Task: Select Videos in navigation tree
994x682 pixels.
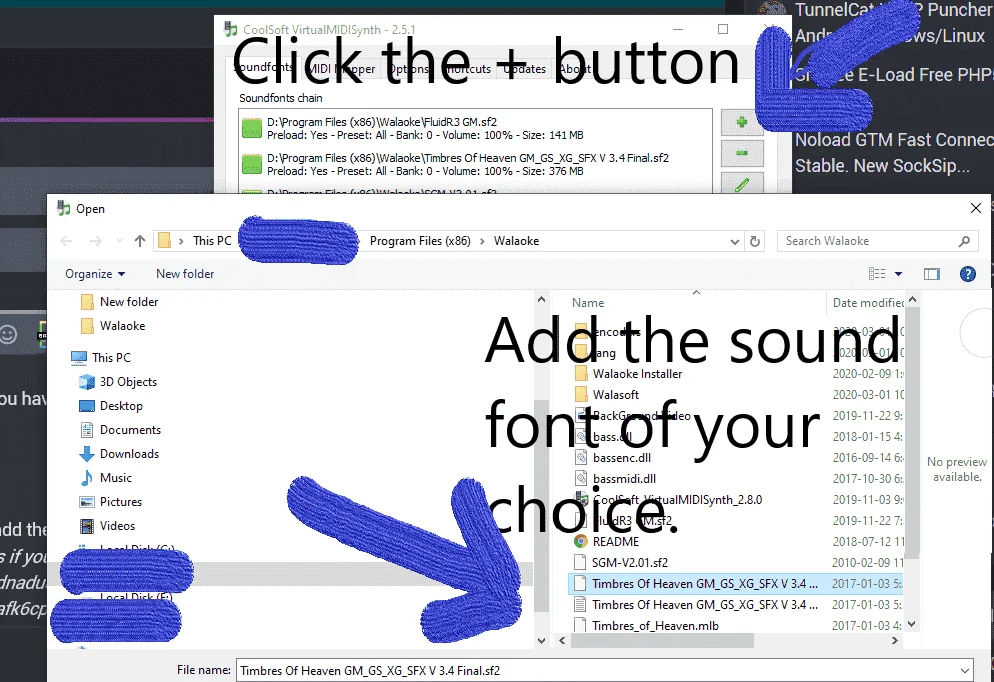Action: [107, 526]
